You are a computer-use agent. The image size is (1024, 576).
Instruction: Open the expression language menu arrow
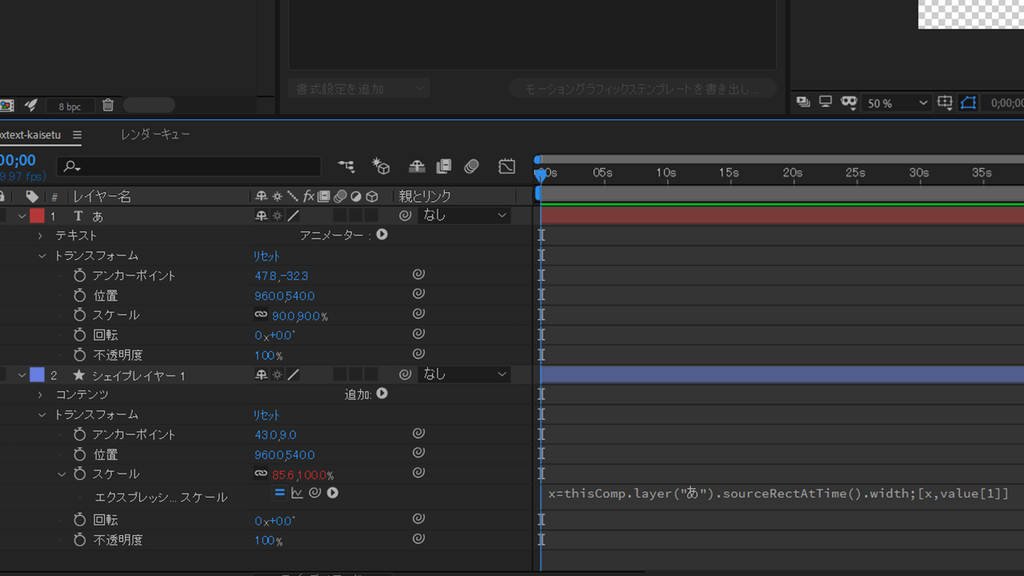(332, 493)
